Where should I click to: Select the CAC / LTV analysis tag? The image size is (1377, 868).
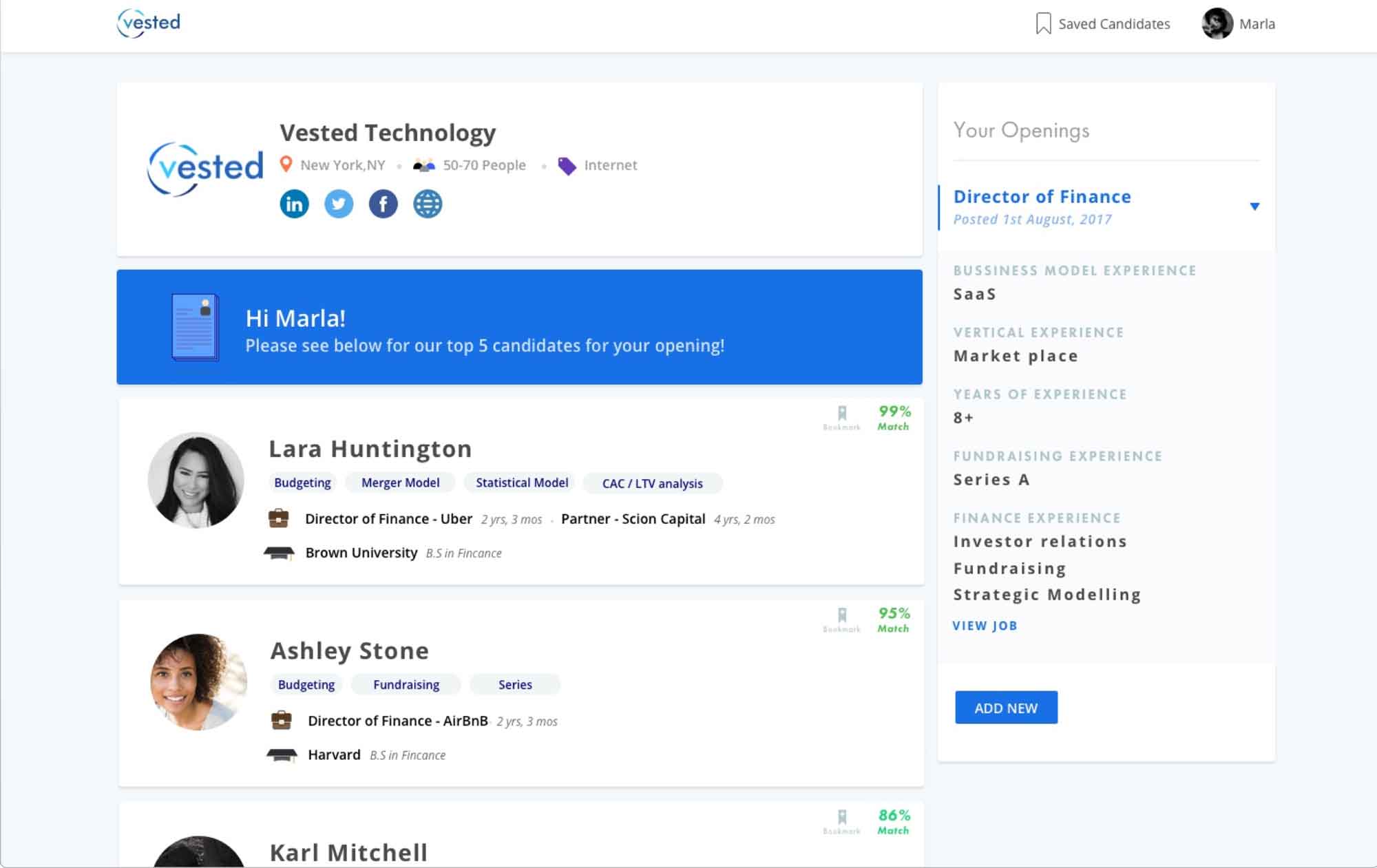click(x=652, y=483)
